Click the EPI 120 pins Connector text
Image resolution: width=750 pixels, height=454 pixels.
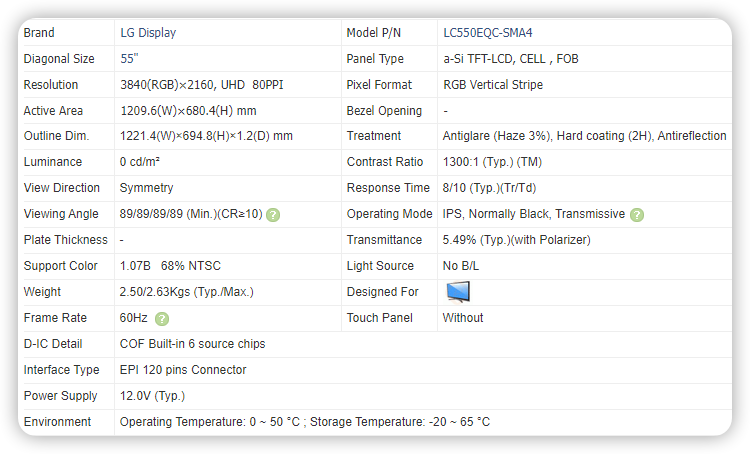[x=183, y=370]
